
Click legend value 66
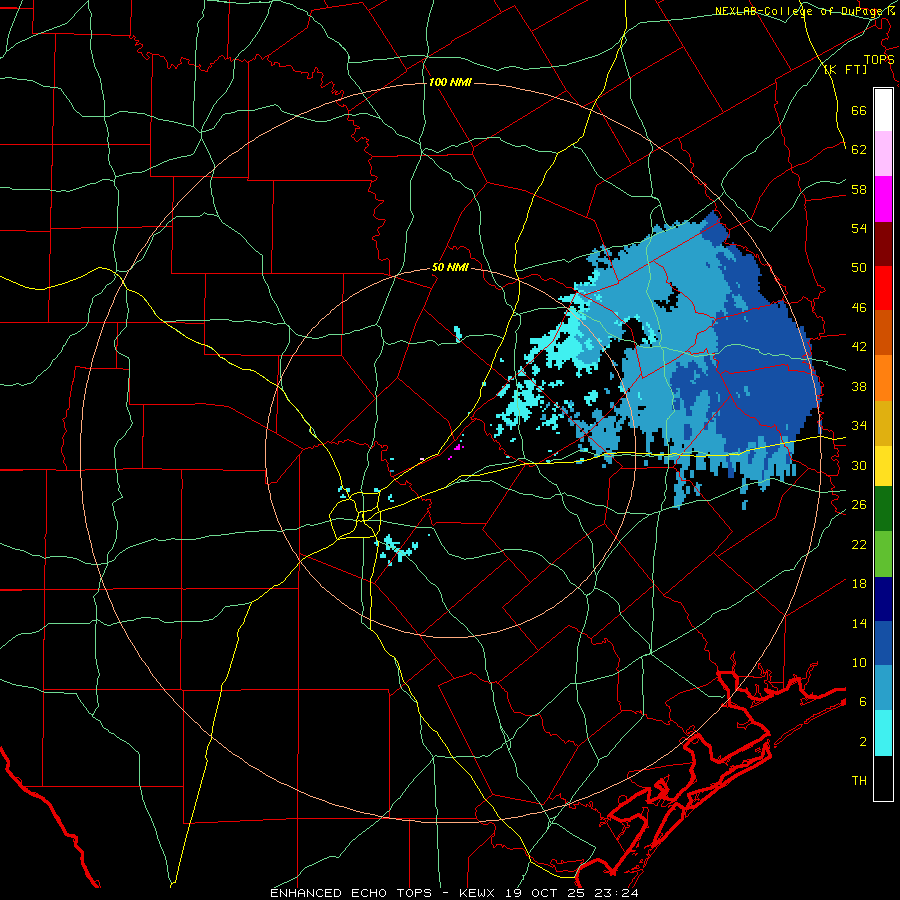pos(859,111)
